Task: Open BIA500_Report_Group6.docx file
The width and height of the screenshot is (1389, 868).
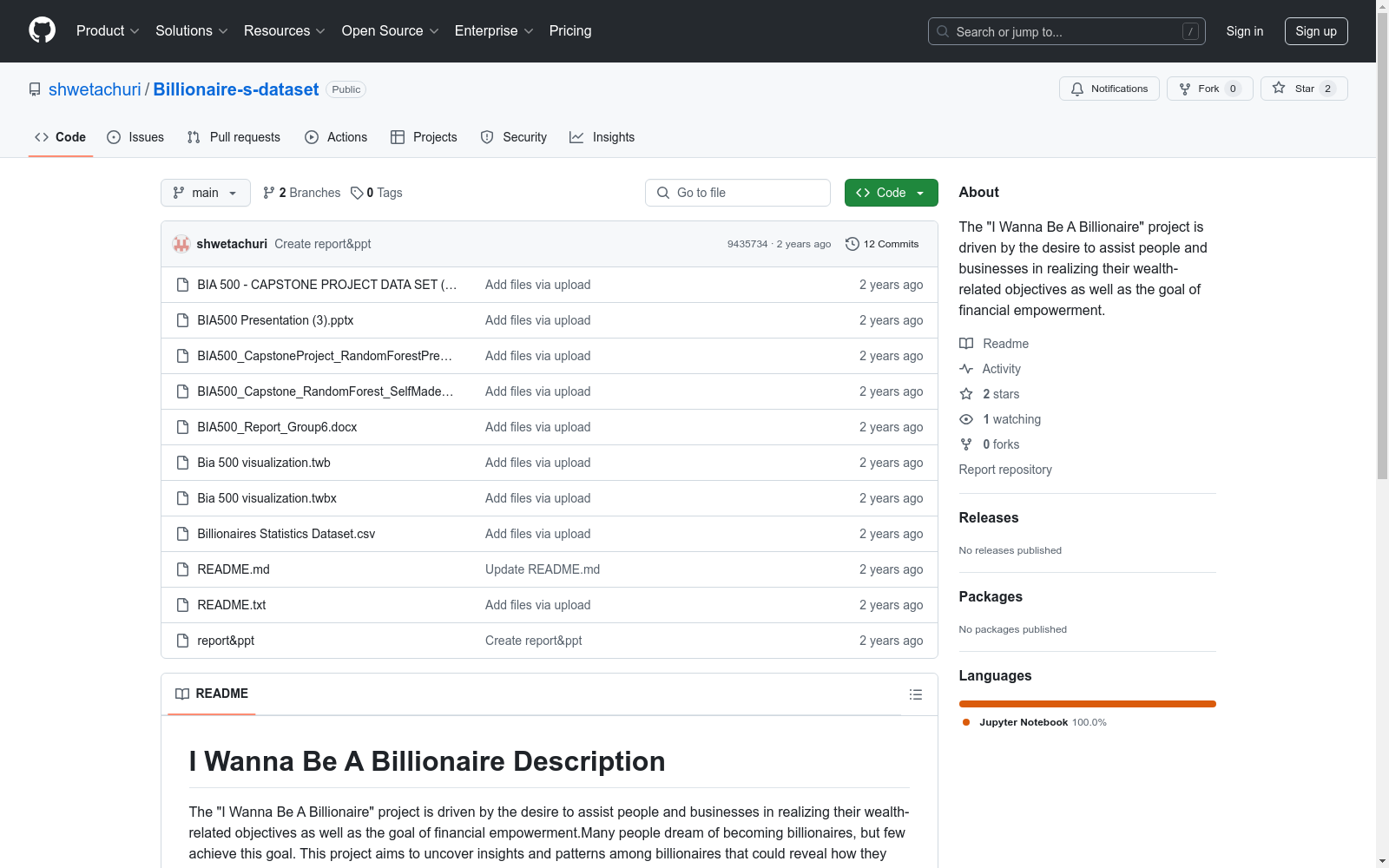Action: (277, 427)
